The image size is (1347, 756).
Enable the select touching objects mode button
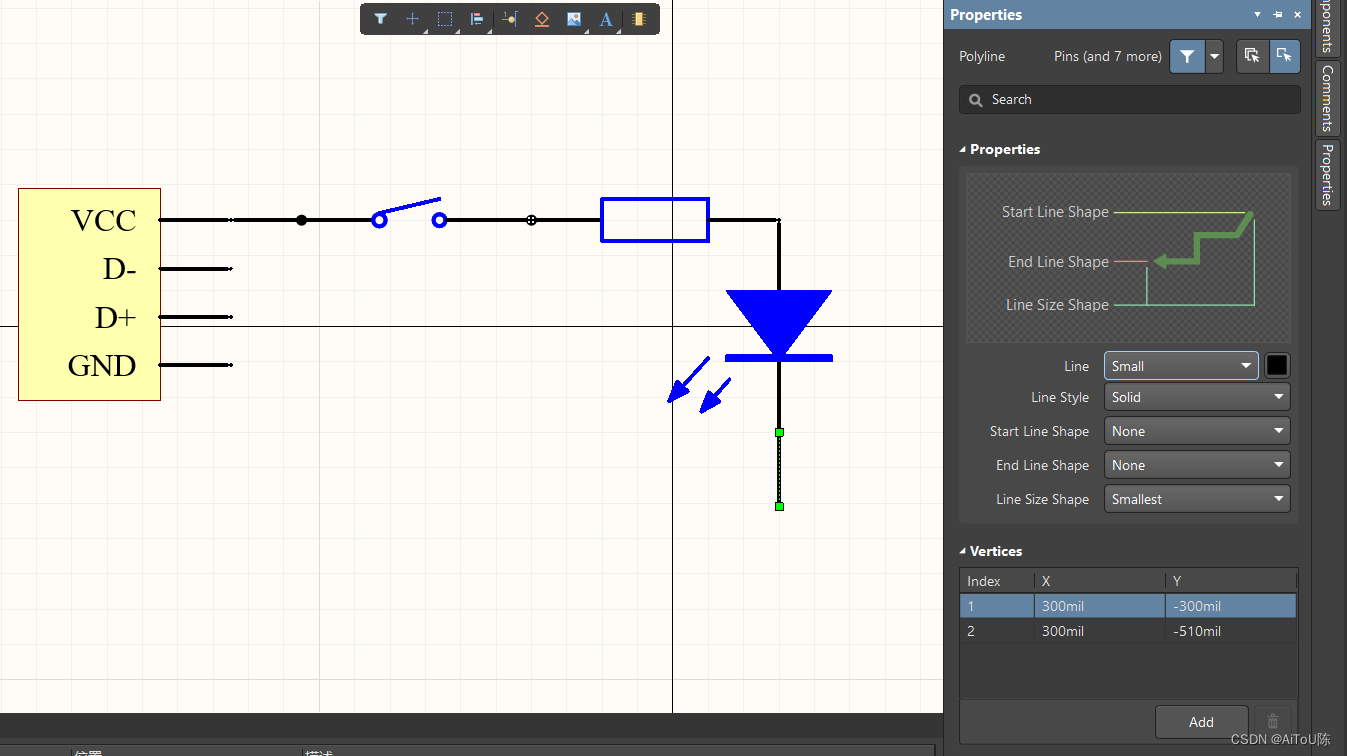1252,56
